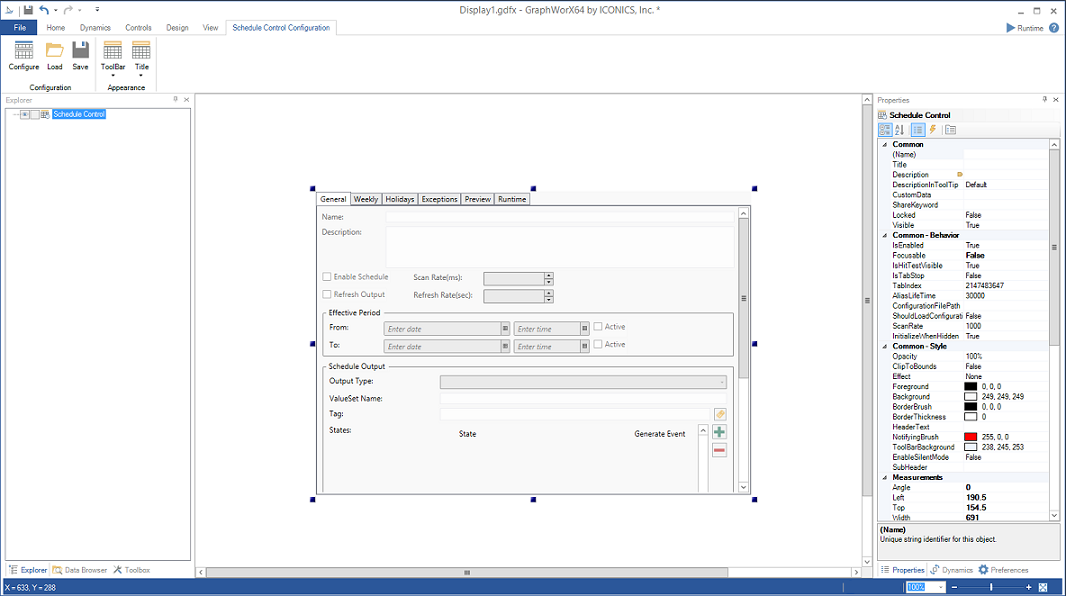Screen dimensions: 1066x596
Task: Show events using the lightning bolt icon
Action: 933,130
